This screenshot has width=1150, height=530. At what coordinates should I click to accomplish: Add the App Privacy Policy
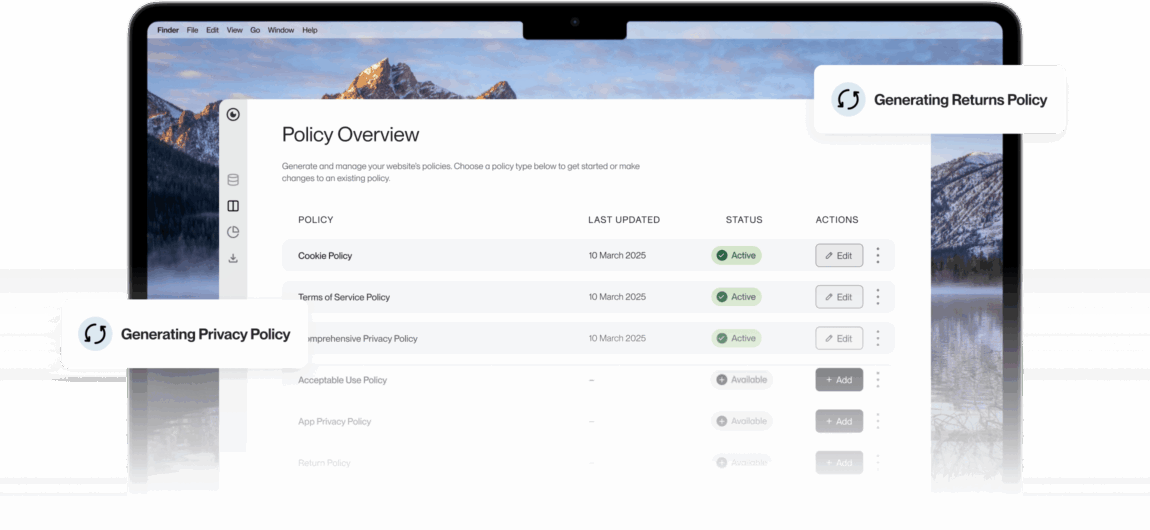(x=839, y=421)
